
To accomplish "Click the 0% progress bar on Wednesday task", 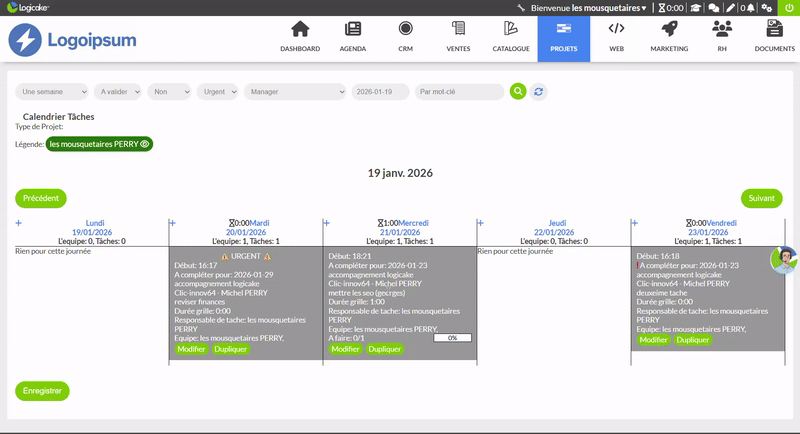I will [452, 338].
